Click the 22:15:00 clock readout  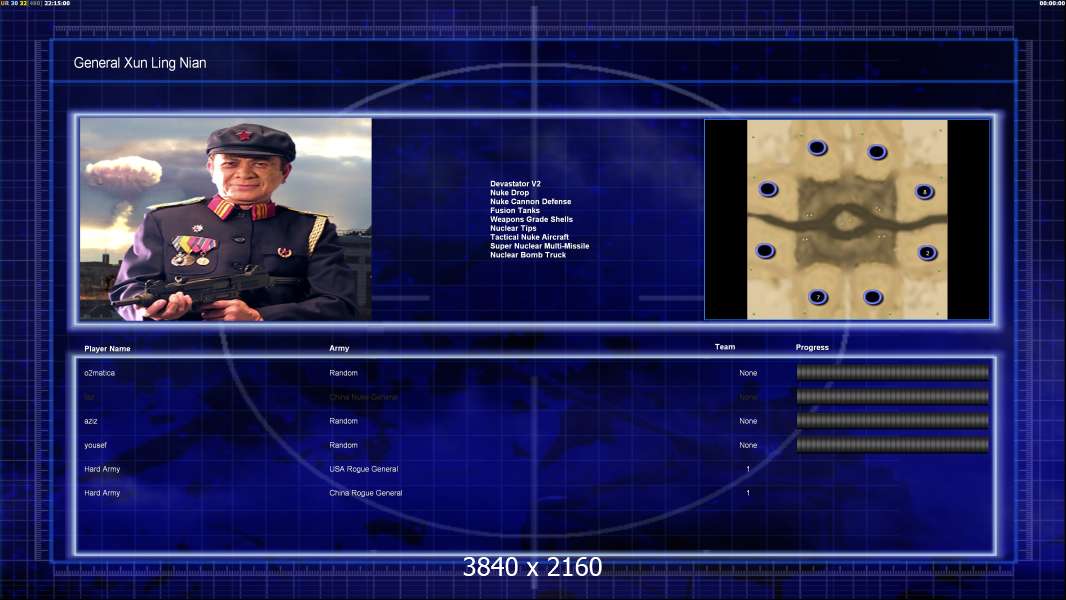57,3
